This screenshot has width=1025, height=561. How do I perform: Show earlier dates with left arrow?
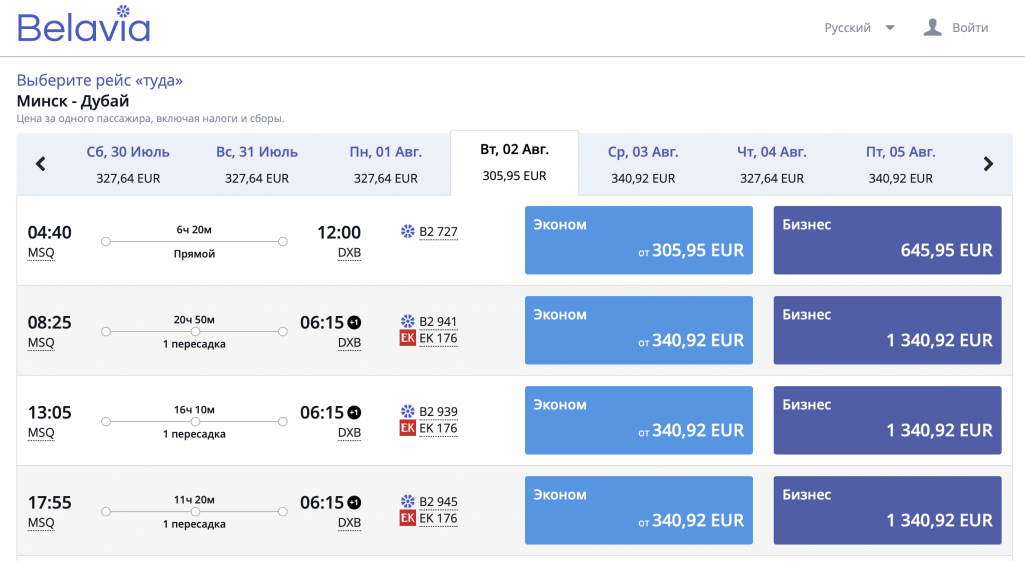coord(41,163)
